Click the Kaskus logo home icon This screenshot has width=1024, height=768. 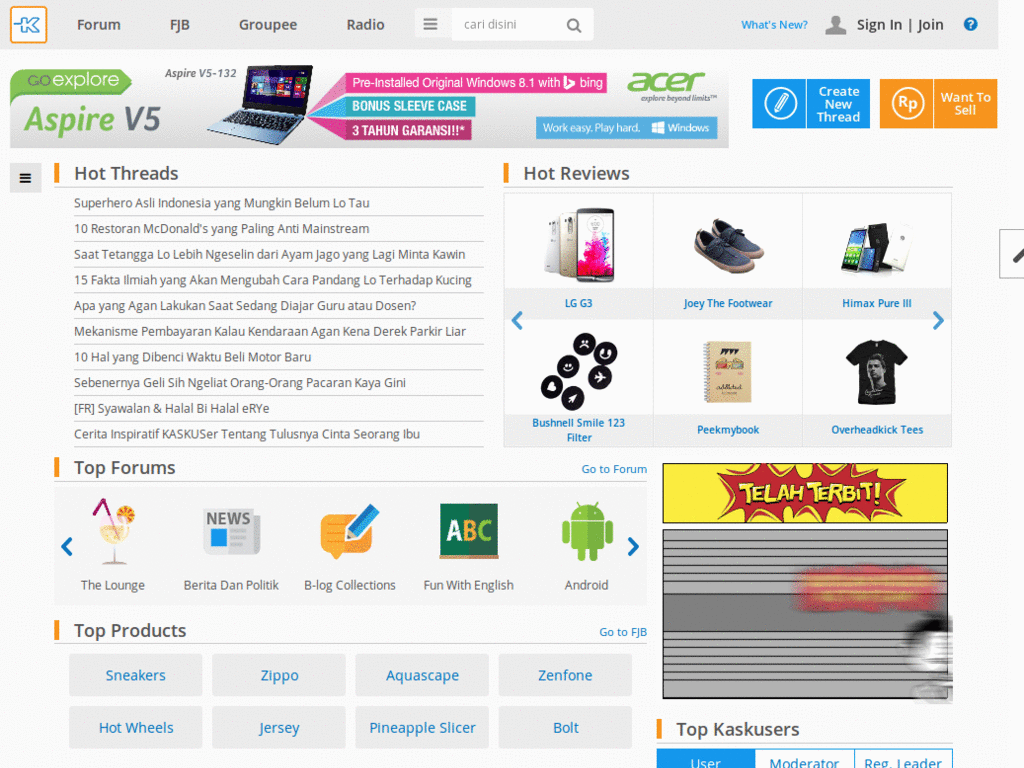click(29, 25)
